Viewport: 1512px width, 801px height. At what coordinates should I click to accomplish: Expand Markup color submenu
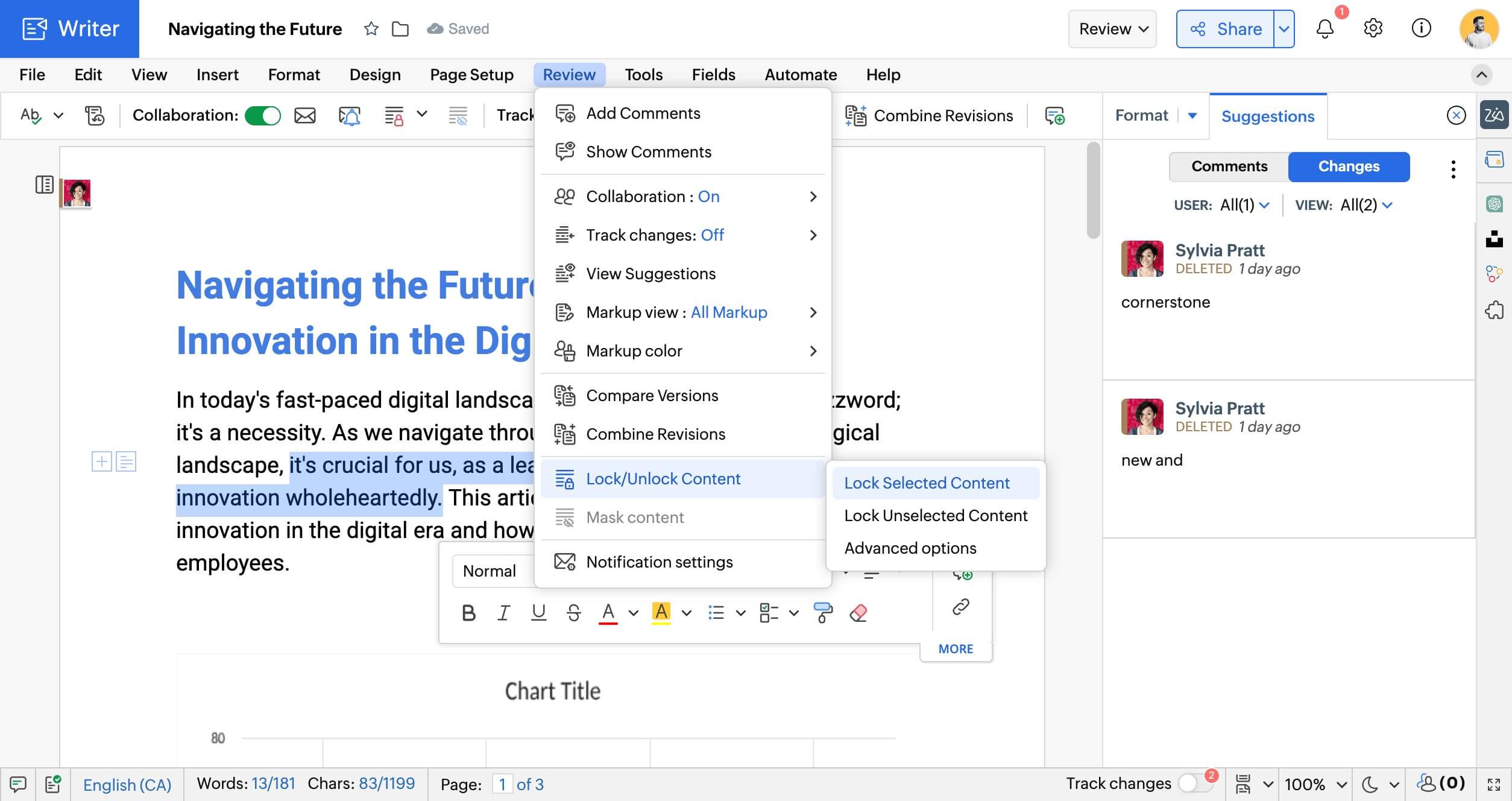[683, 351]
